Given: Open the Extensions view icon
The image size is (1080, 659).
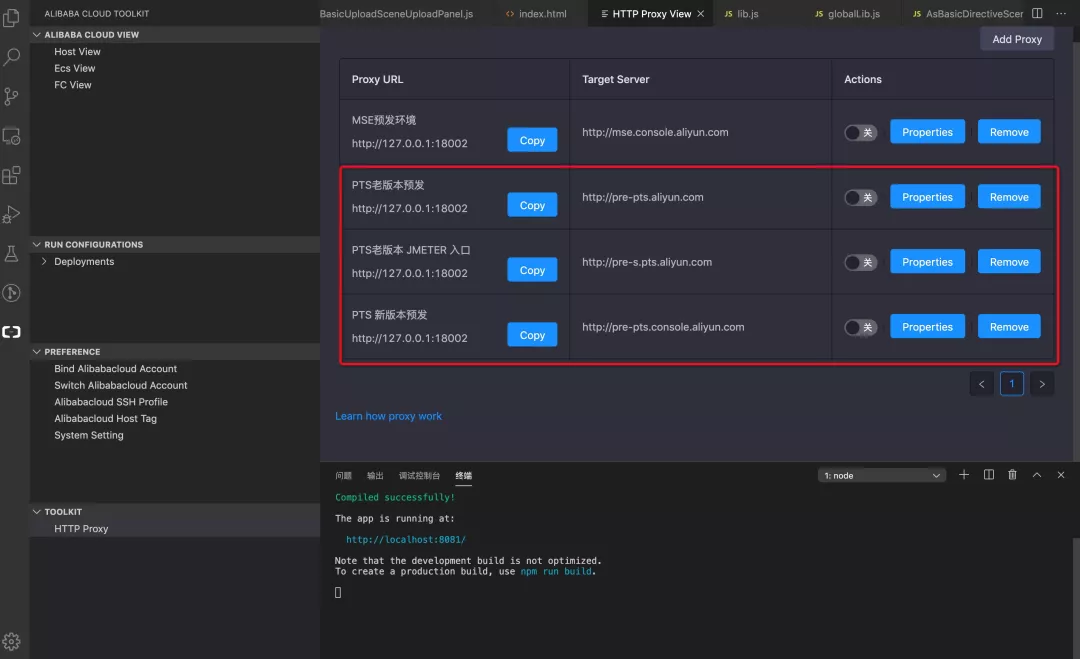Looking at the screenshot, I should pos(12,176).
